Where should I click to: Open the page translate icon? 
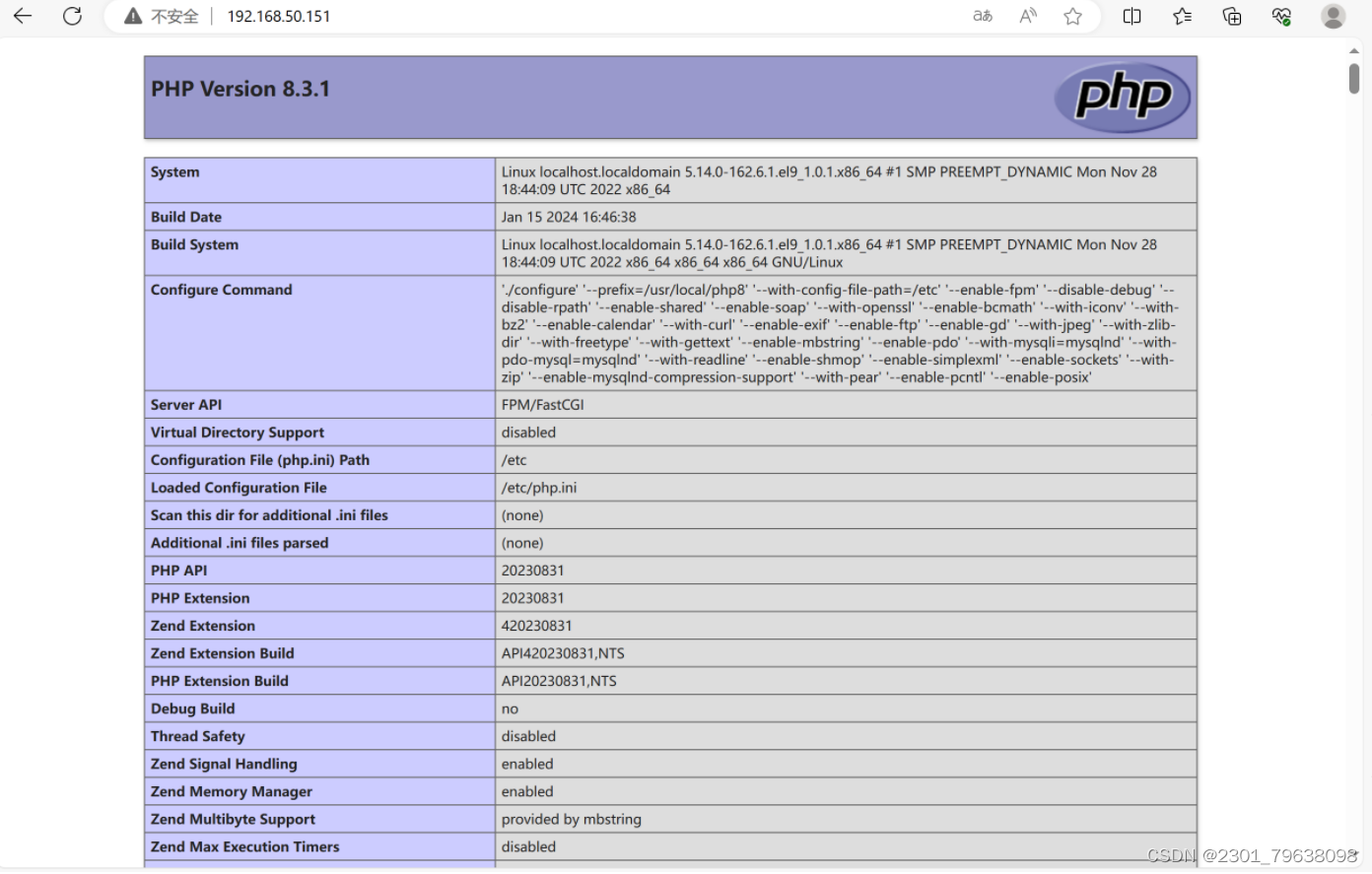tap(983, 16)
